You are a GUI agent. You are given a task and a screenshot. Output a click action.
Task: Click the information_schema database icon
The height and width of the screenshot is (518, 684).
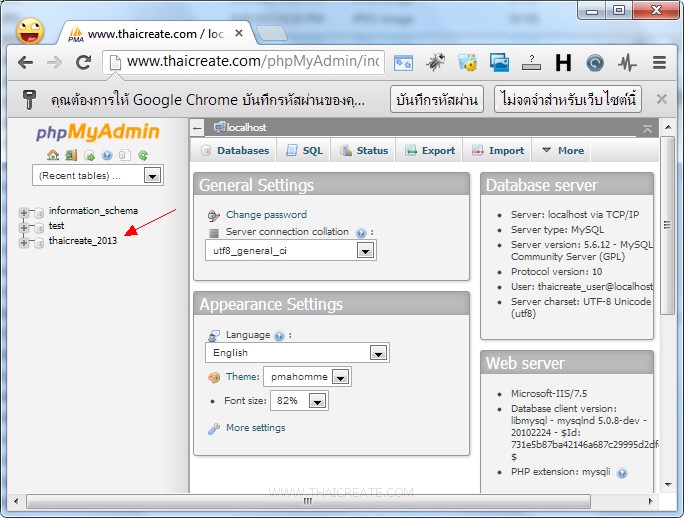39,213
